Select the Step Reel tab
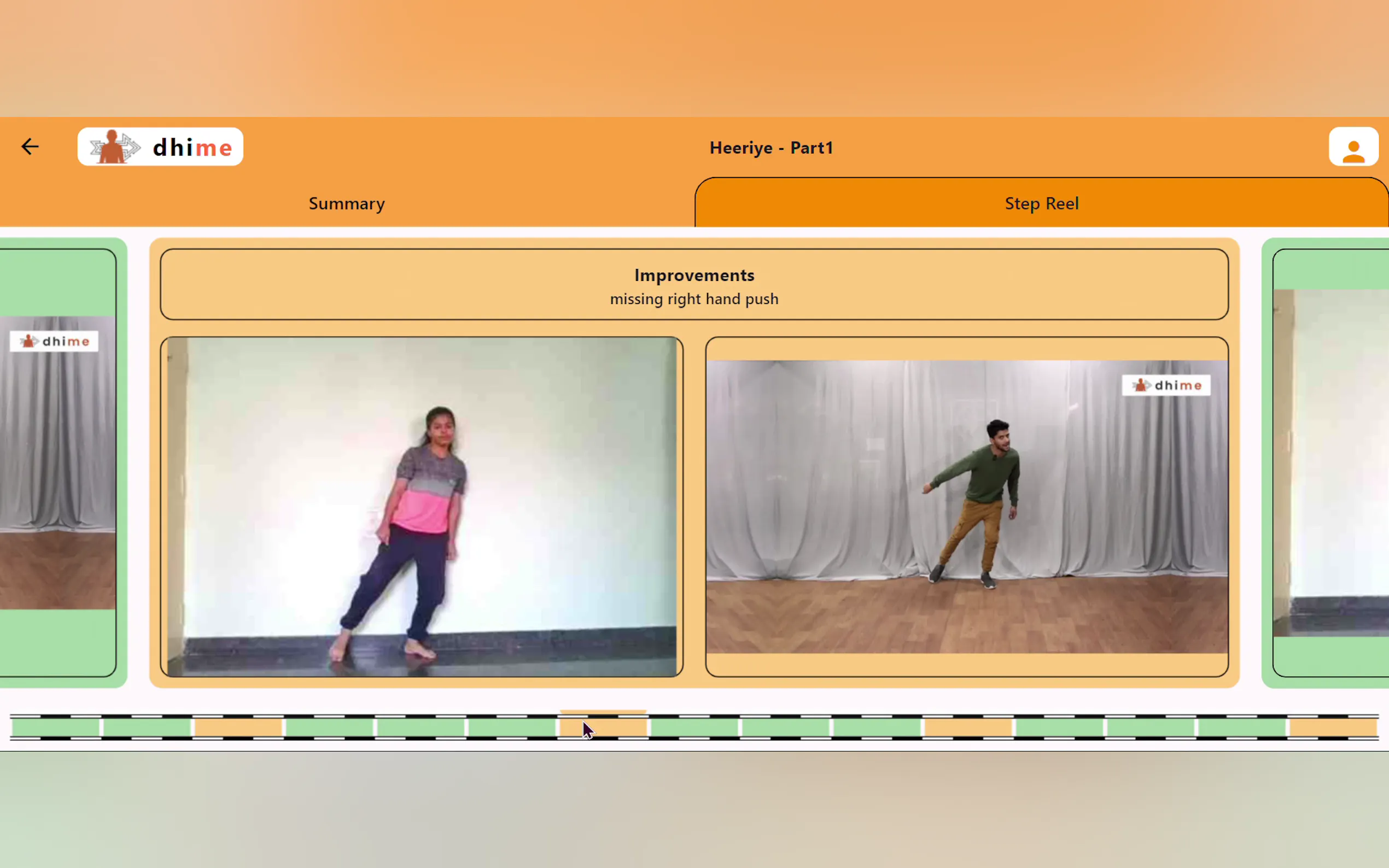Viewport: 1389px width, 868px height. tap(1041, 203)
